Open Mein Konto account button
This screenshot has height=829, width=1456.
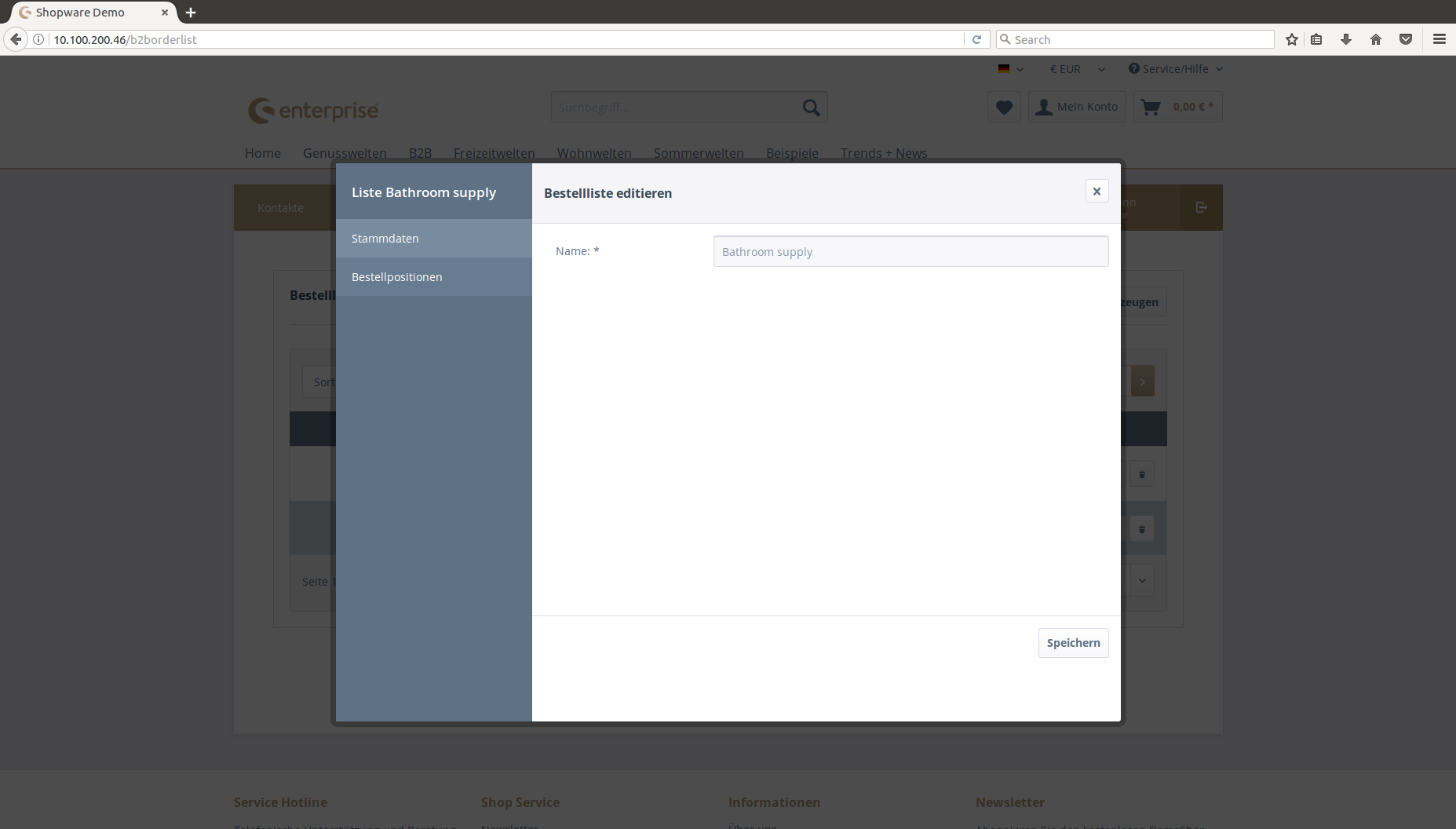pos(1077,108)
